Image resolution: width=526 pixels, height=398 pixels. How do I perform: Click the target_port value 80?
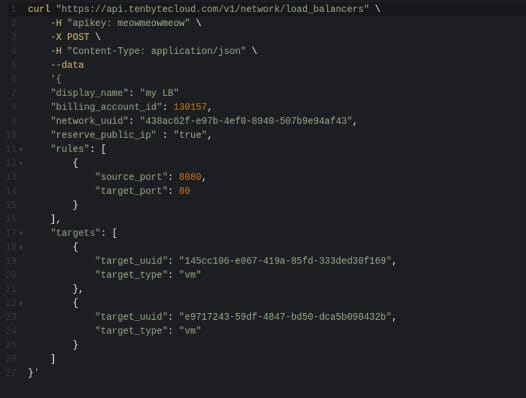point(185,191)
